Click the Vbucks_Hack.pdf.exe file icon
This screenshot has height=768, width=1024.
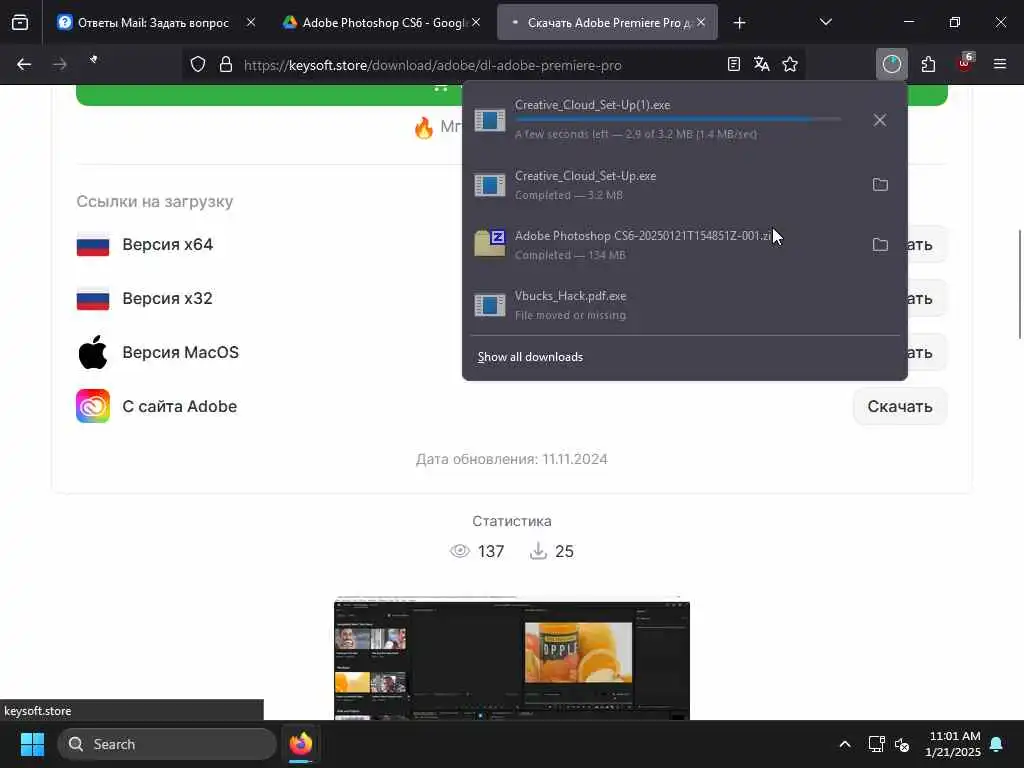tap(490, 305)
